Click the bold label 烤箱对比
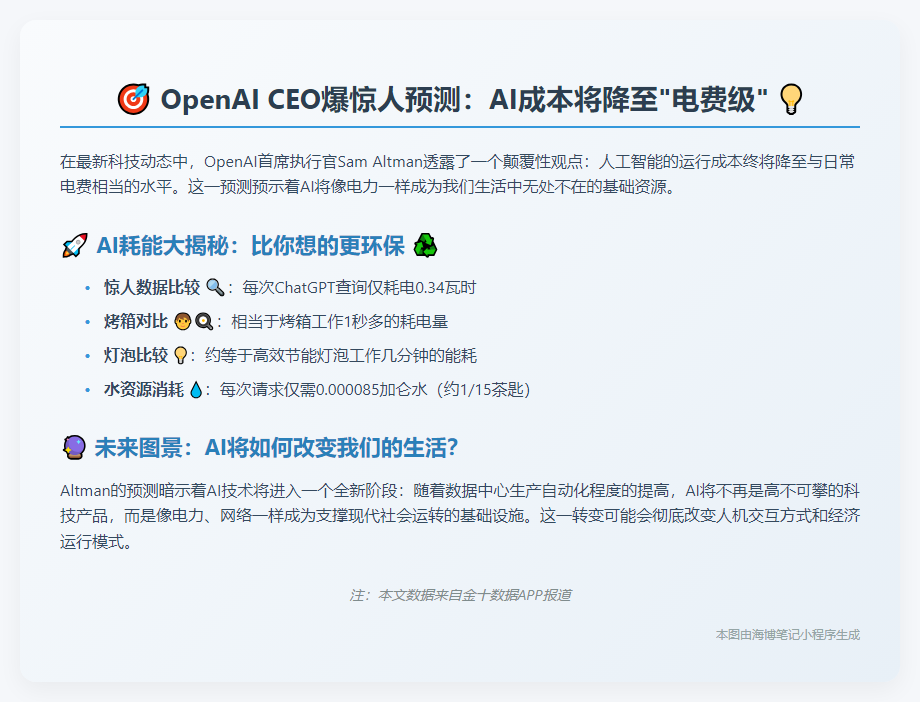The height and width of the screenshot is (702, 920). click(x=136, y=322)
